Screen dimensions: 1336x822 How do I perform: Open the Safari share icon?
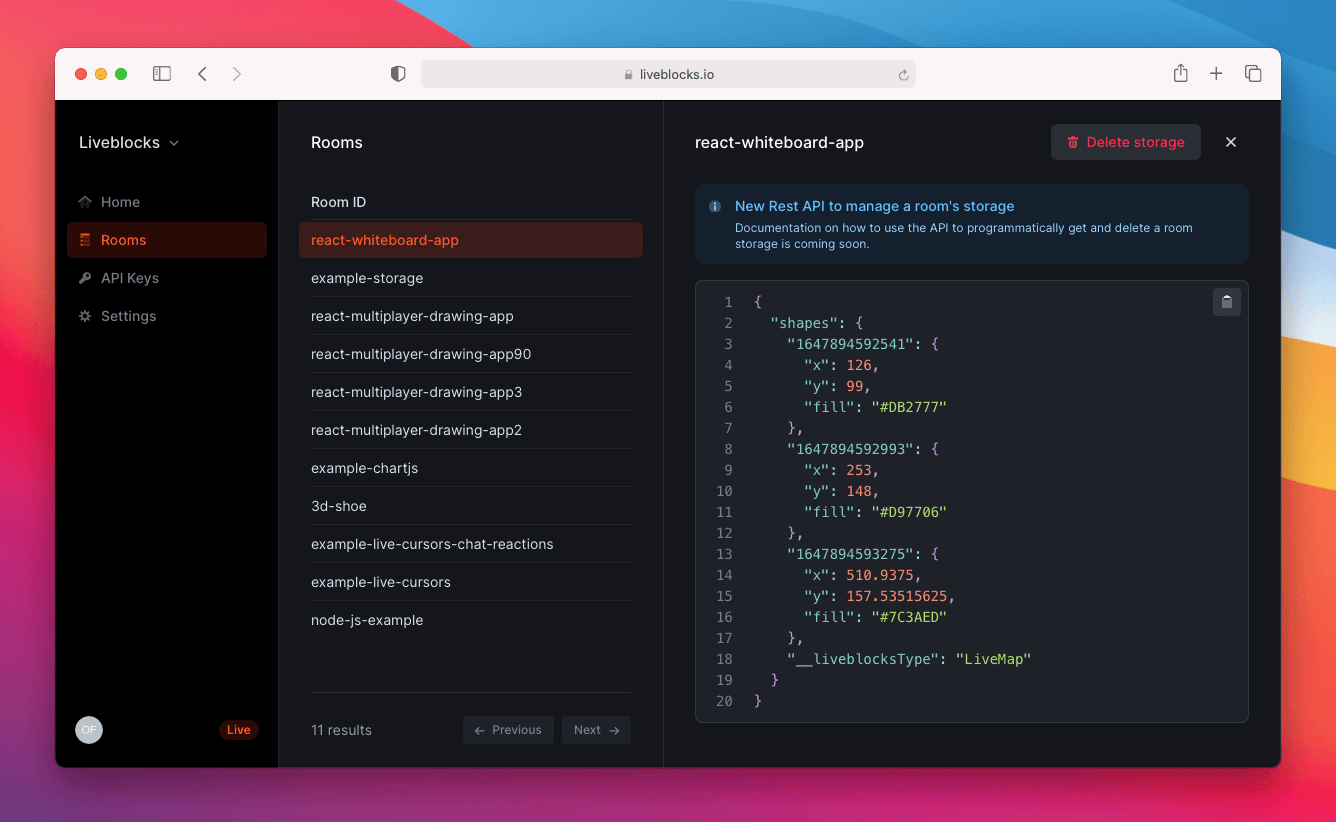(1180, 73)
